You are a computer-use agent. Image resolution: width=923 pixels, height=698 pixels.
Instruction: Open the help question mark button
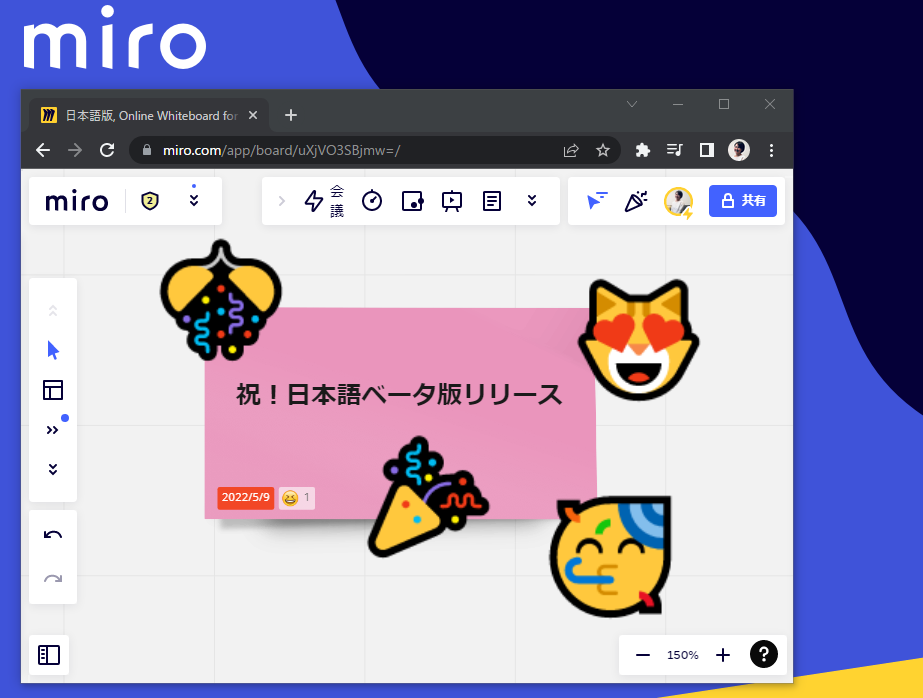[x=763, y=654]
